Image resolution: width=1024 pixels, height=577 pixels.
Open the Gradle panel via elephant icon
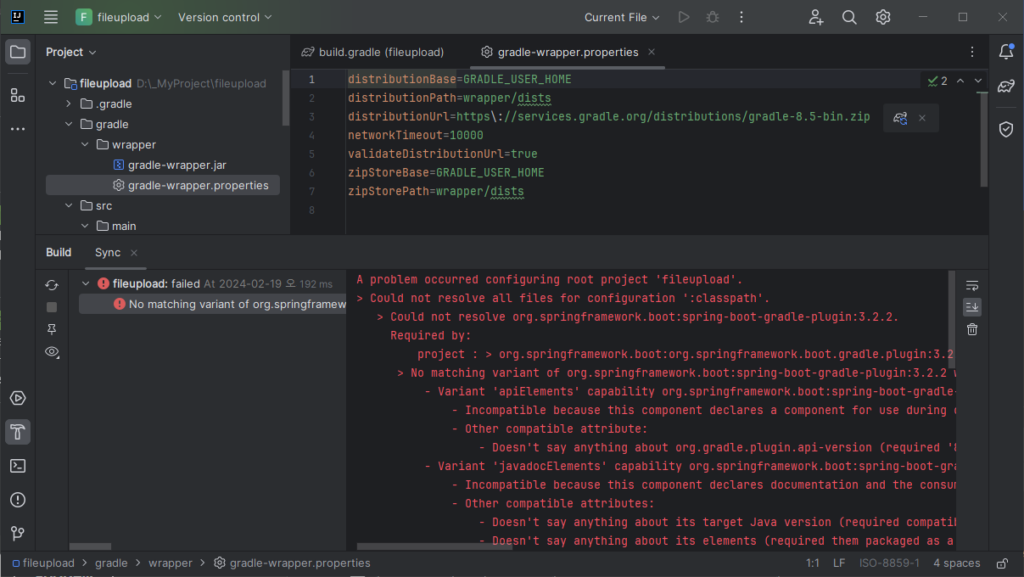(1006, 86)
